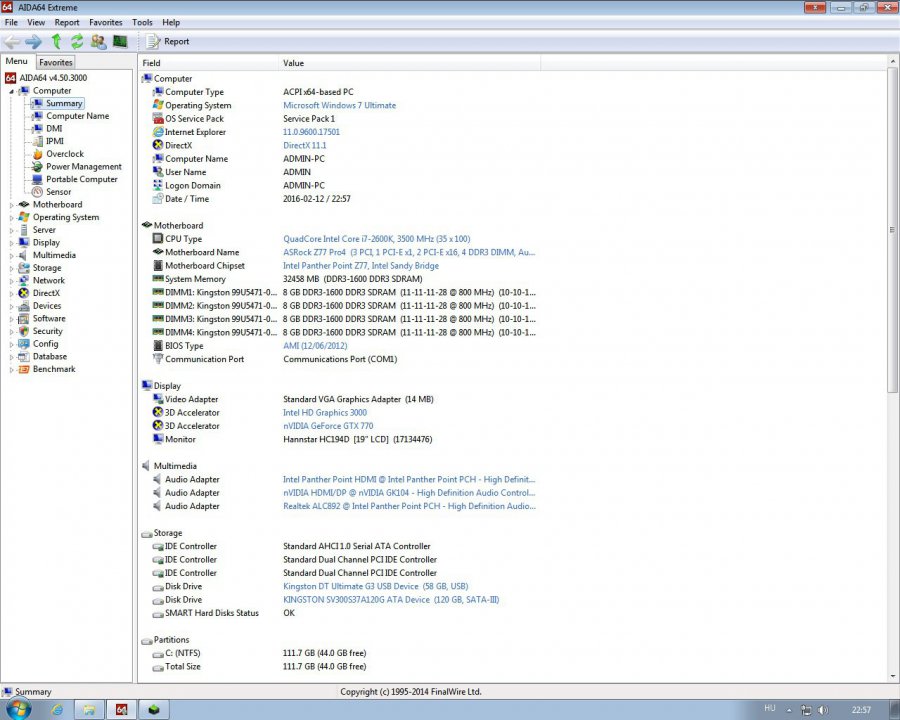The width and height of the screenshot is (900, 720).
Task: Click the Report toolbar button
Action: 168,41
